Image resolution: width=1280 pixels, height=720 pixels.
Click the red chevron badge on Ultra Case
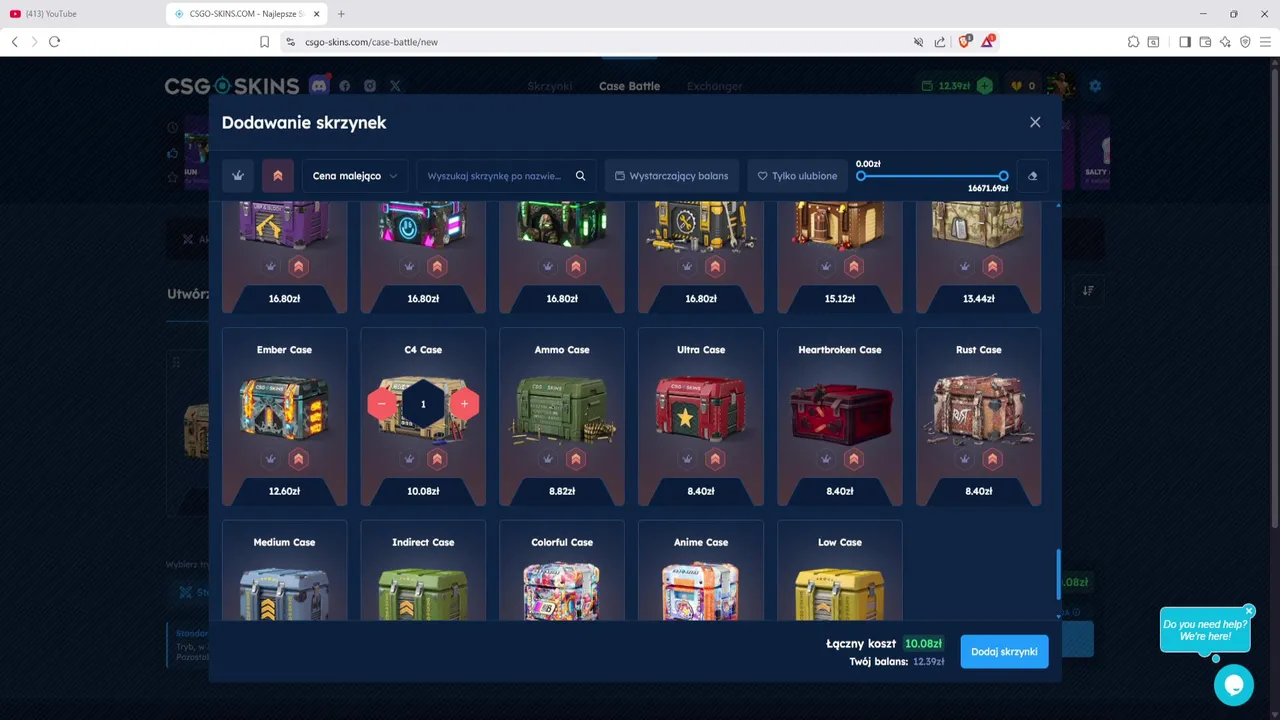click(715, 459)
